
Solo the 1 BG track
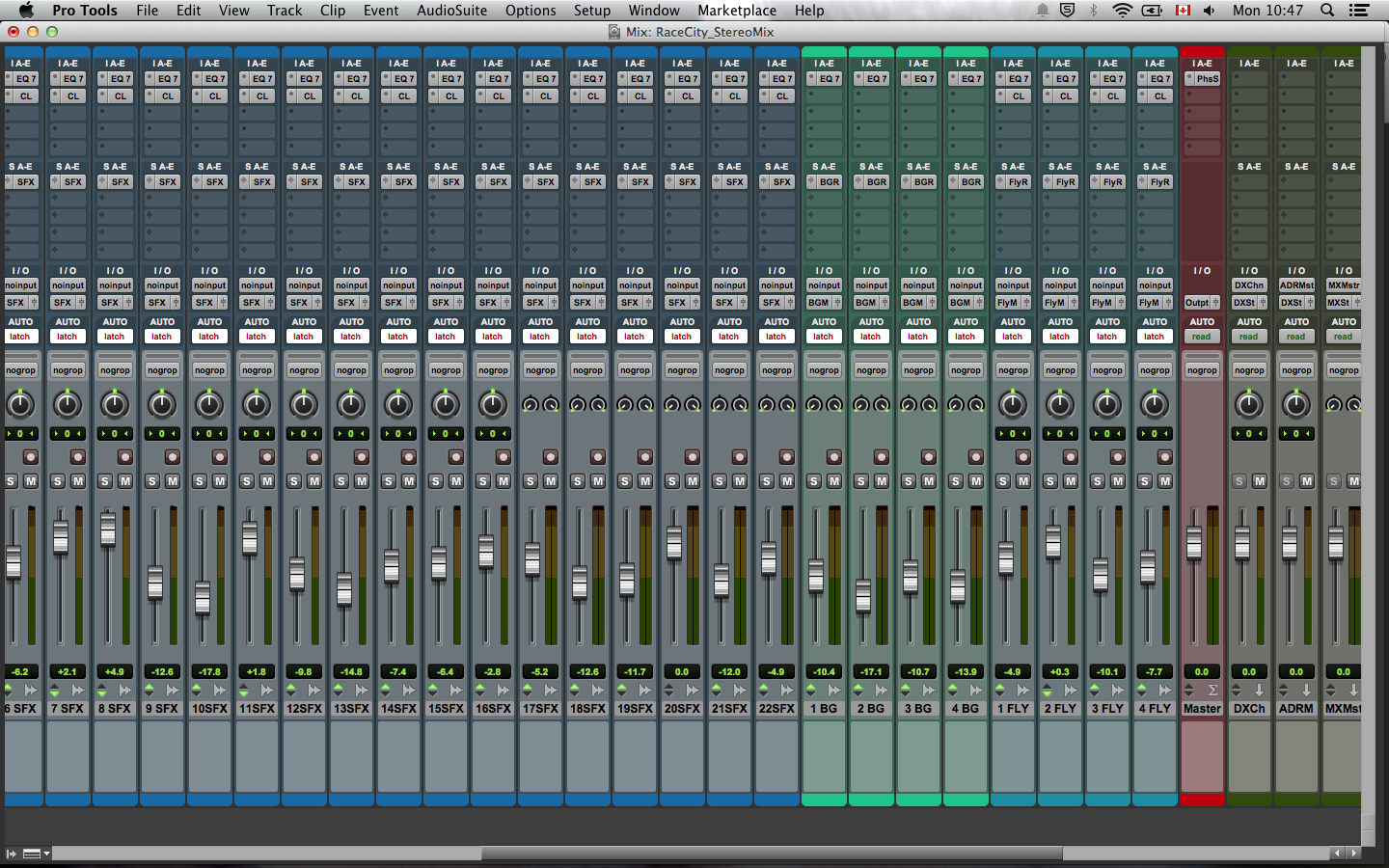(814, 480)
